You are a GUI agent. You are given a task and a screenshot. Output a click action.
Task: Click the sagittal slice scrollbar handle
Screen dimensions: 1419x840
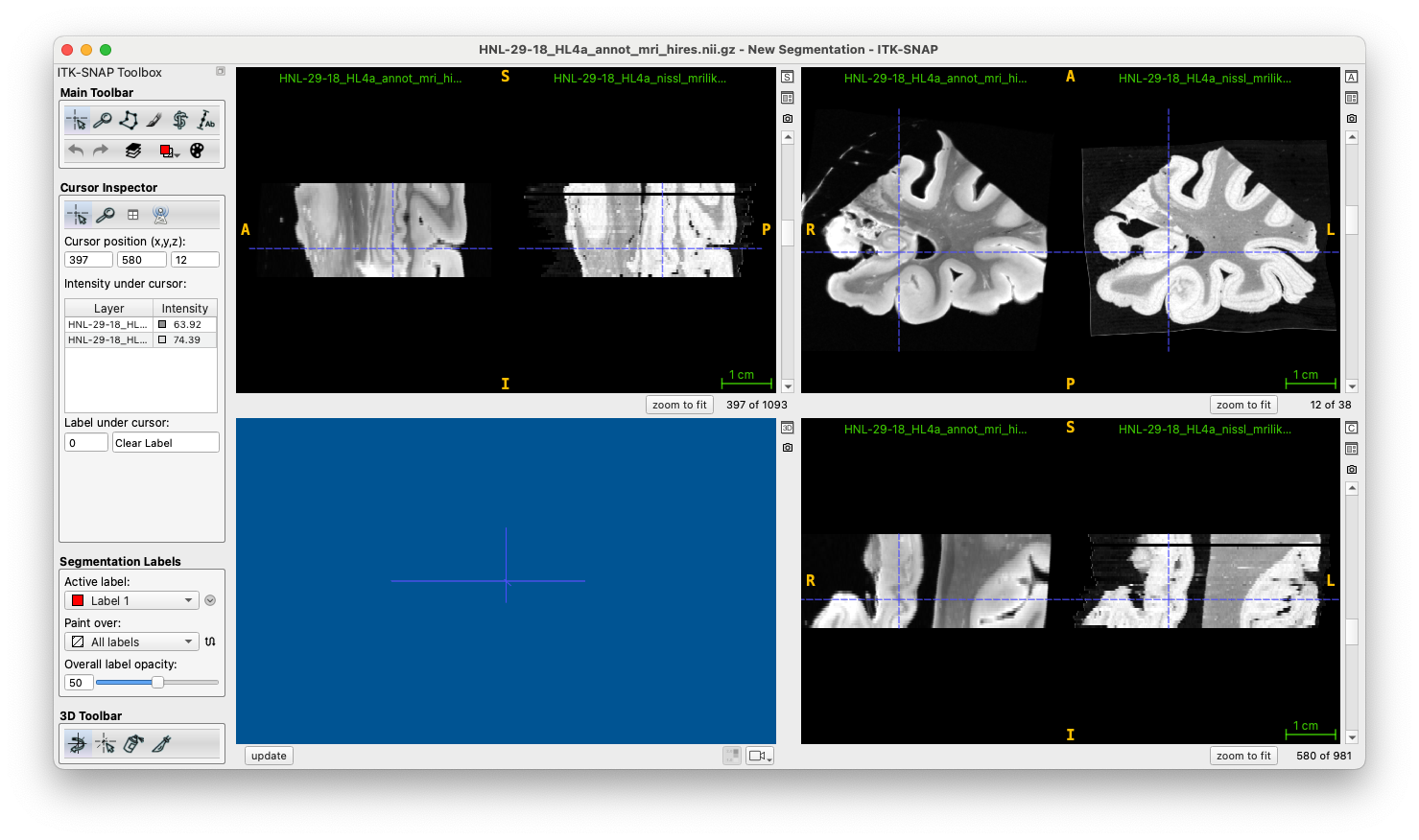788,233
